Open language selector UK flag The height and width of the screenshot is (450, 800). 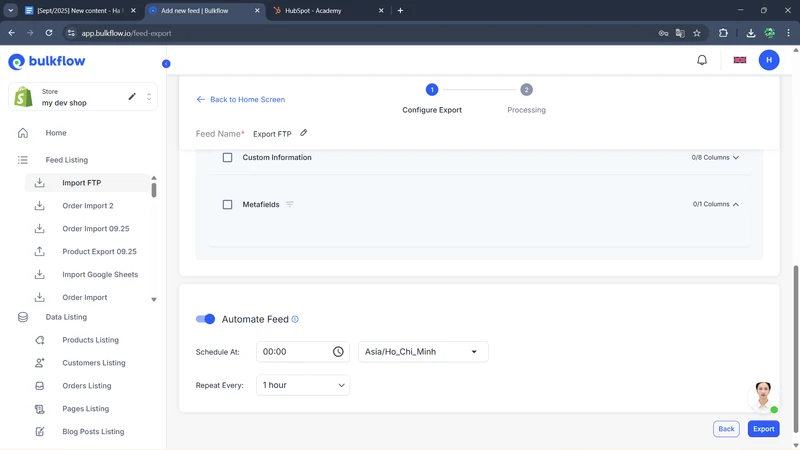coord(740,60)
